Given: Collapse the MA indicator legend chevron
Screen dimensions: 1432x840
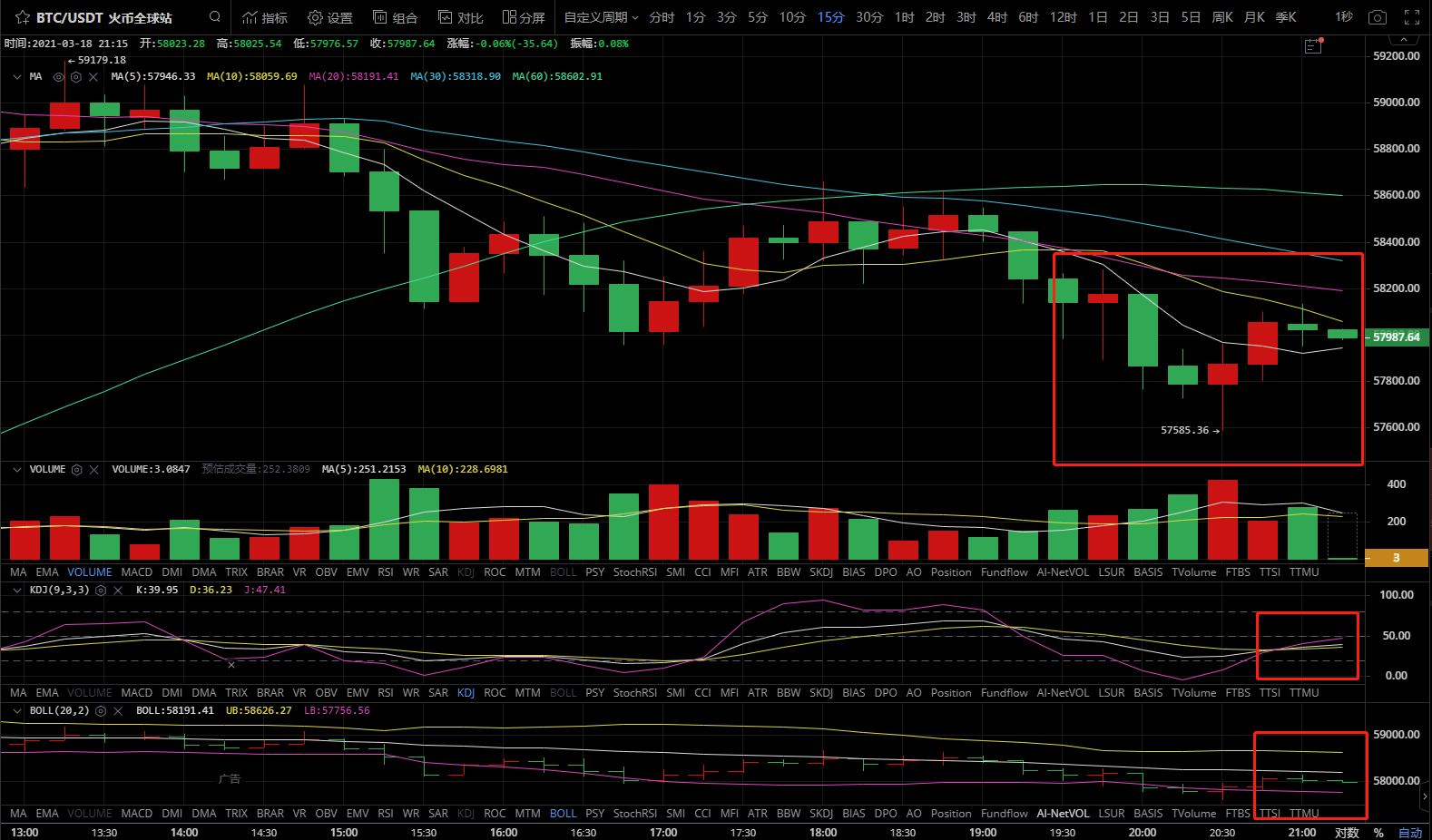Looking at the screenshot, I should pos(17,77).
